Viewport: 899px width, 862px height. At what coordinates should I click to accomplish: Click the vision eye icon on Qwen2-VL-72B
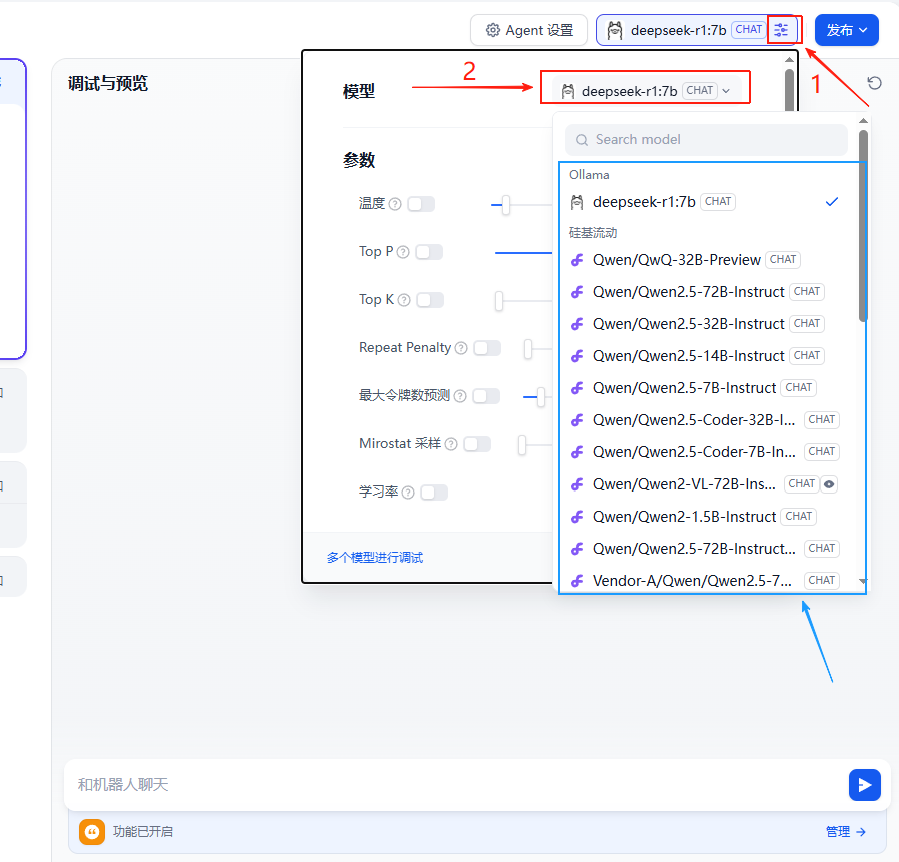(828, 484)
